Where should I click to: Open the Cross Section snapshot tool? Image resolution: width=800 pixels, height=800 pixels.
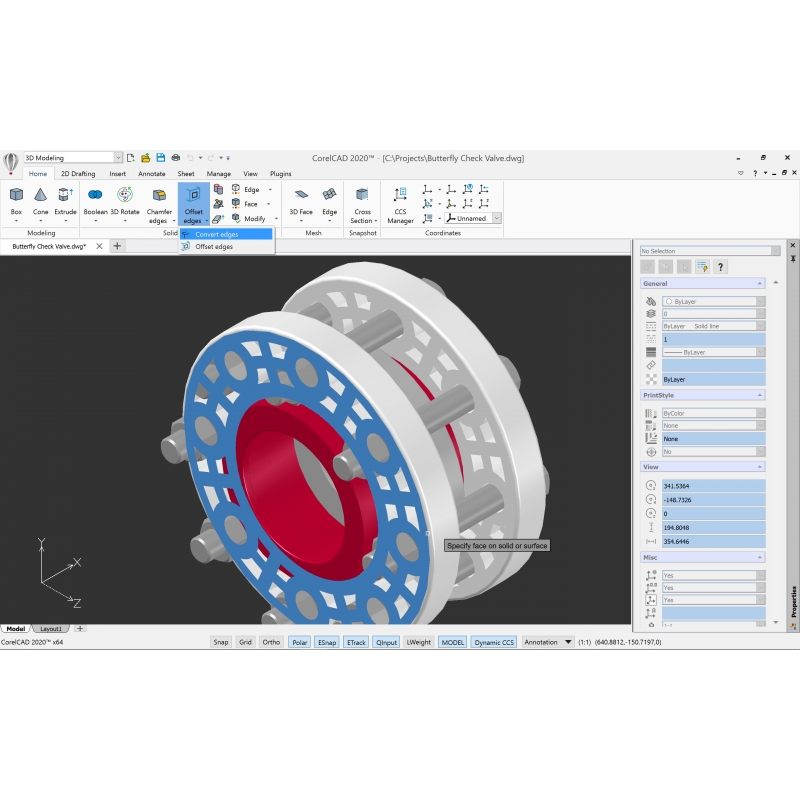tap(363, 204)
